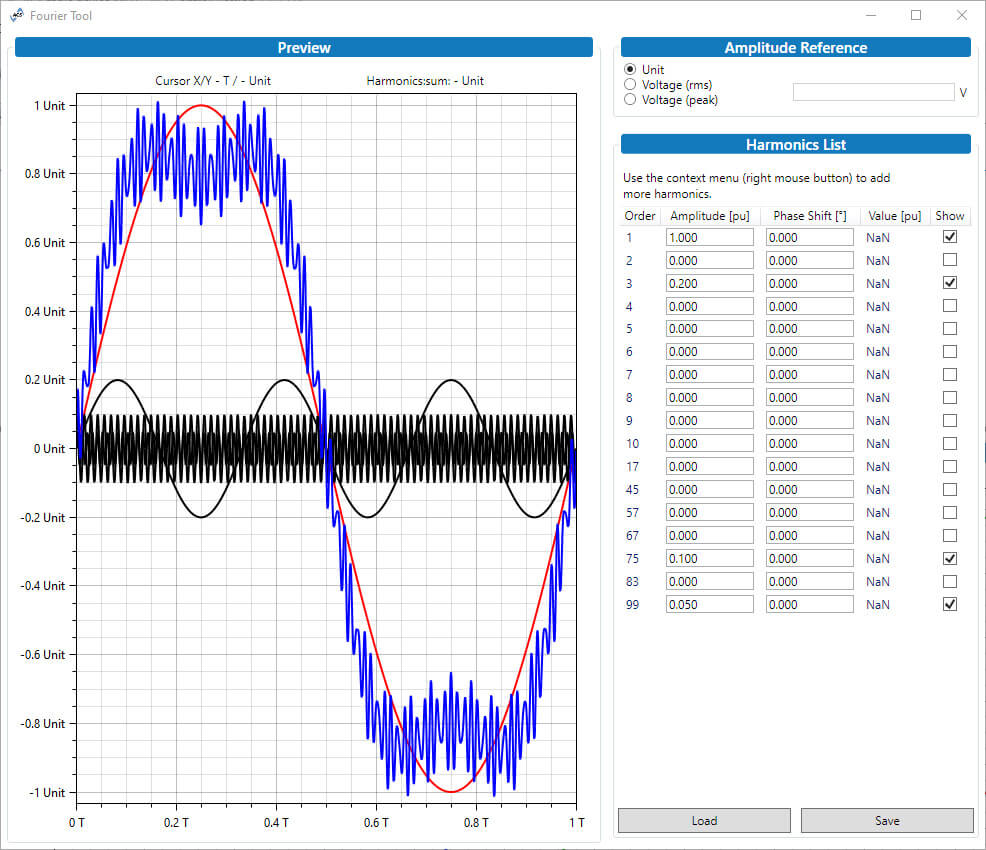The image size is (986, 850).
Task: Click the Harmonics List panel header
Action: (x=796, y=145)
